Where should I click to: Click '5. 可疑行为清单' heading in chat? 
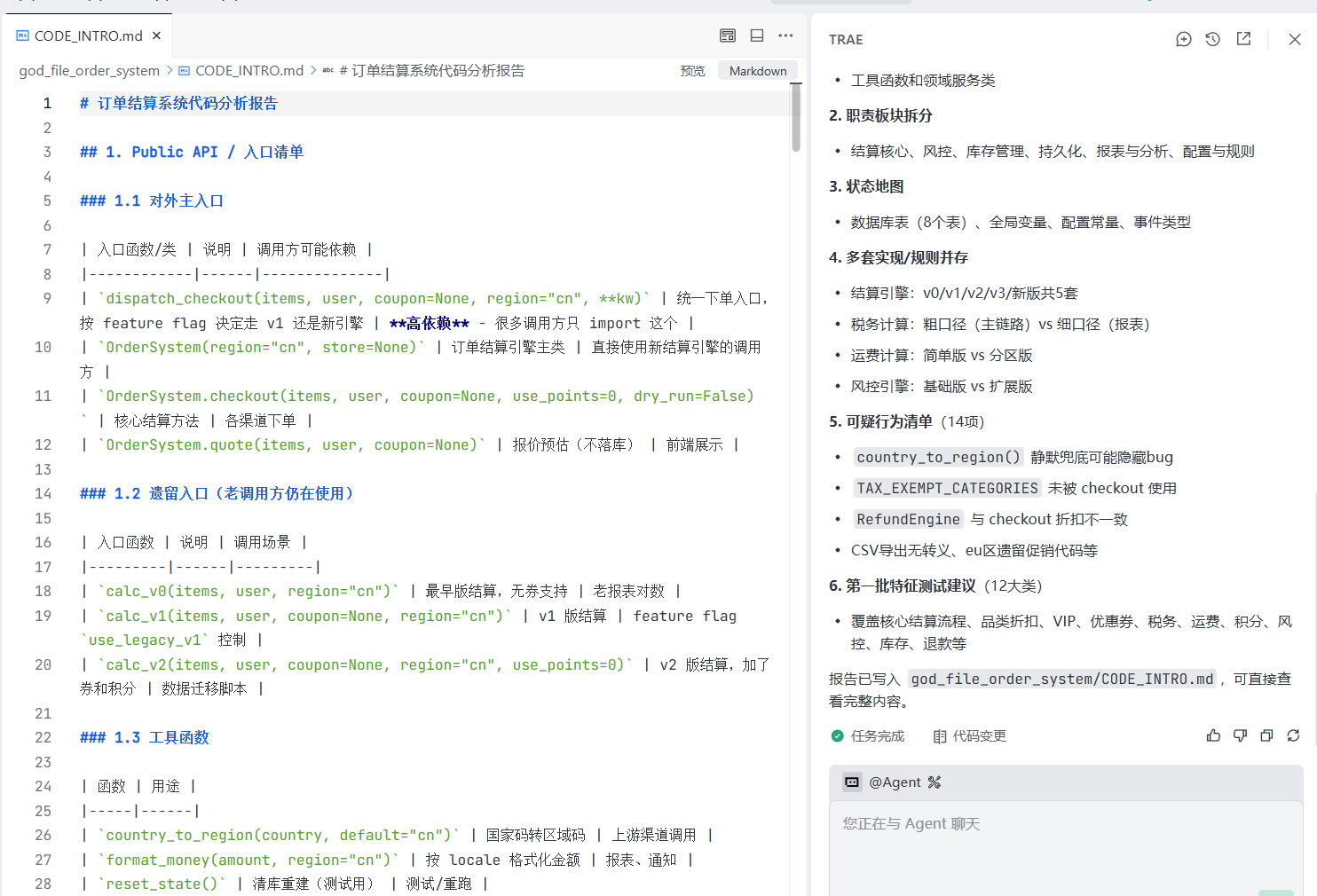tap(880, 421)
